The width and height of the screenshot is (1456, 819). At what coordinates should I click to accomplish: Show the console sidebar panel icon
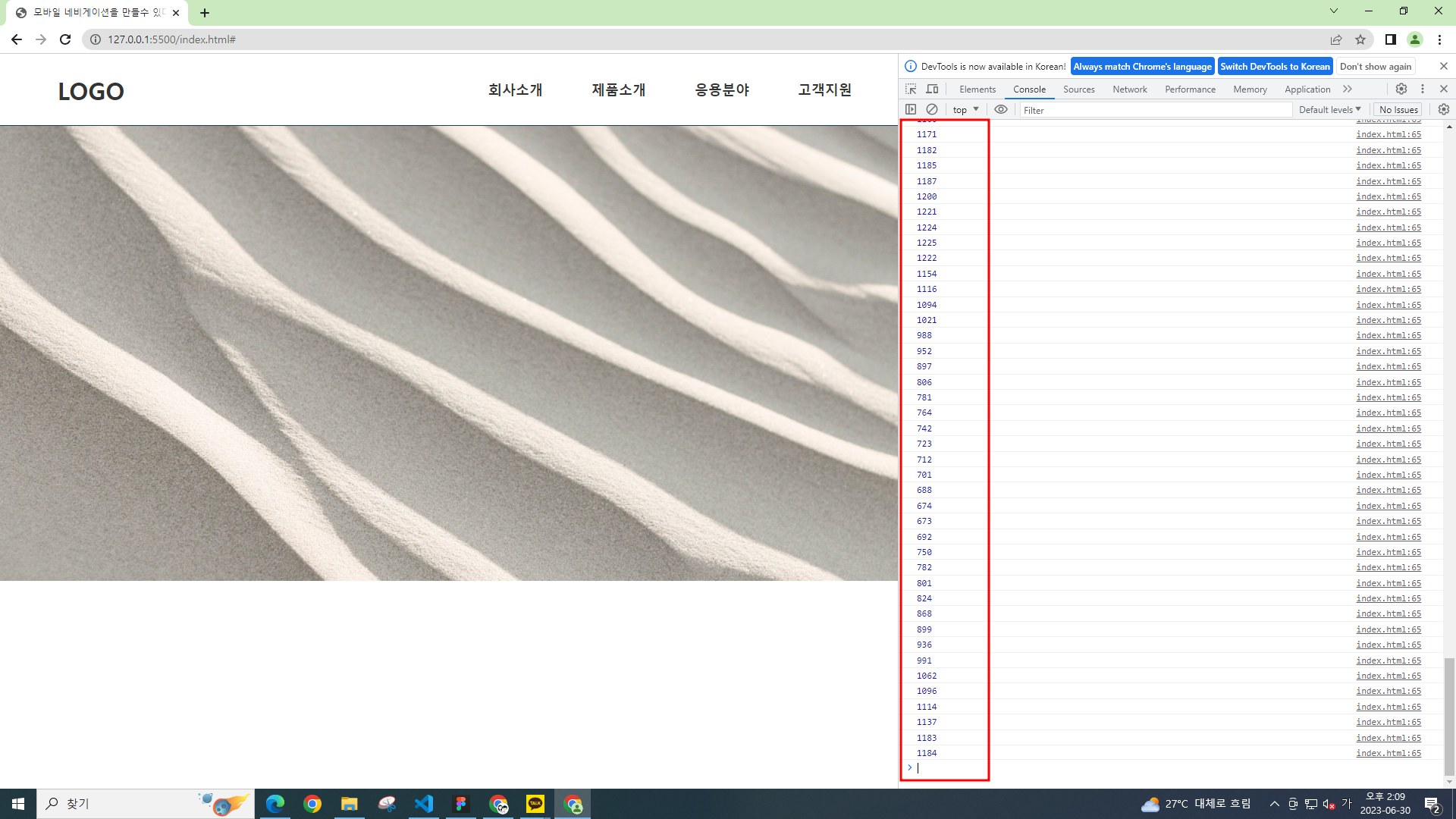click(911, 109)
